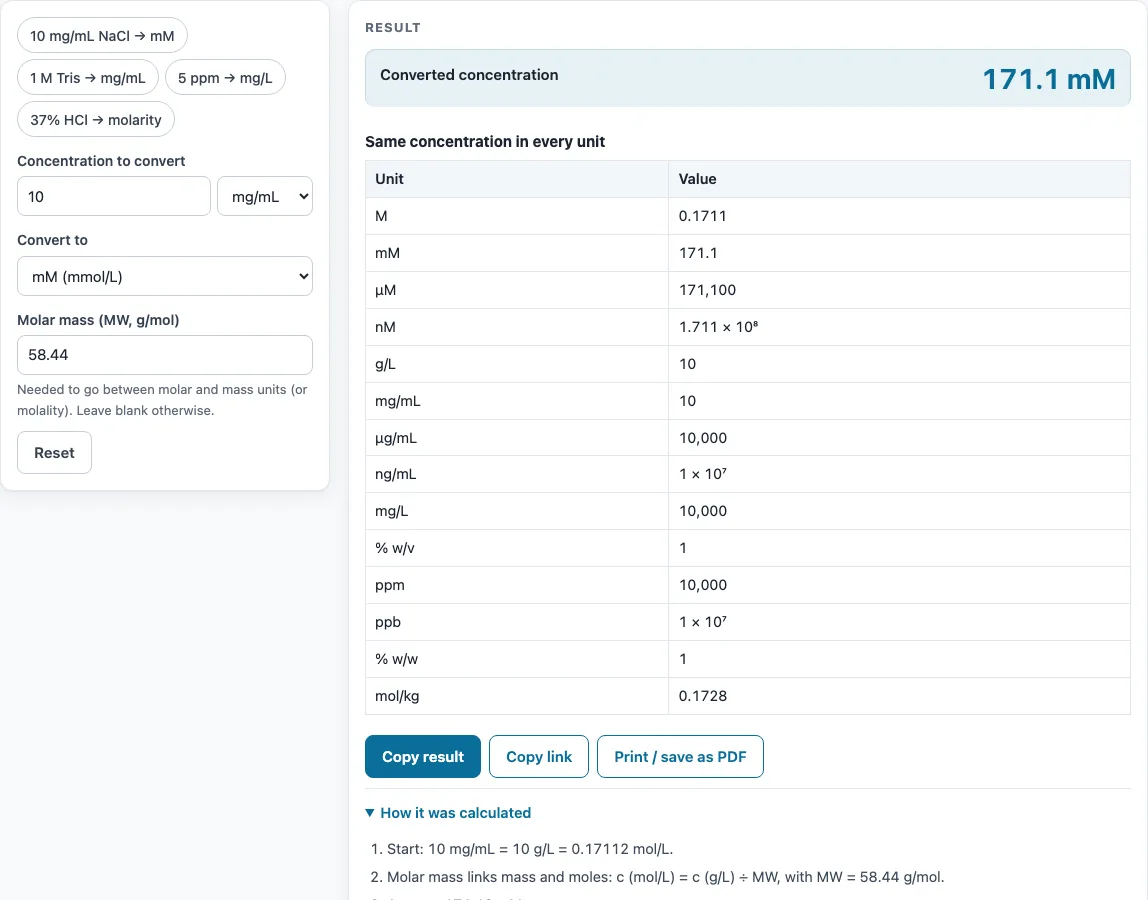Select the ppb value 1 × 10⁷
The image size is (1148, 900).
703,622
